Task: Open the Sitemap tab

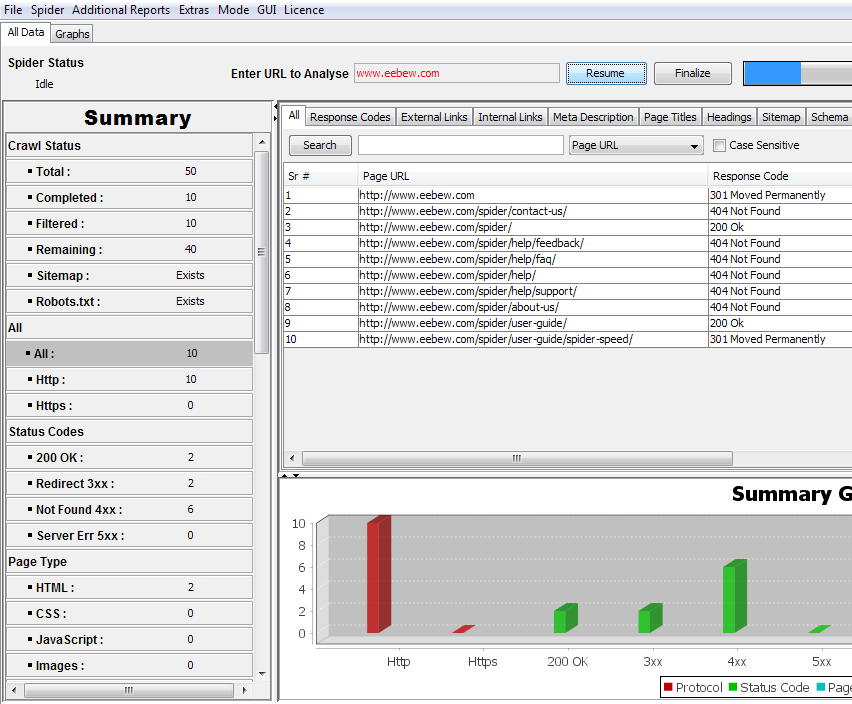Action: (x=781, y=117)
